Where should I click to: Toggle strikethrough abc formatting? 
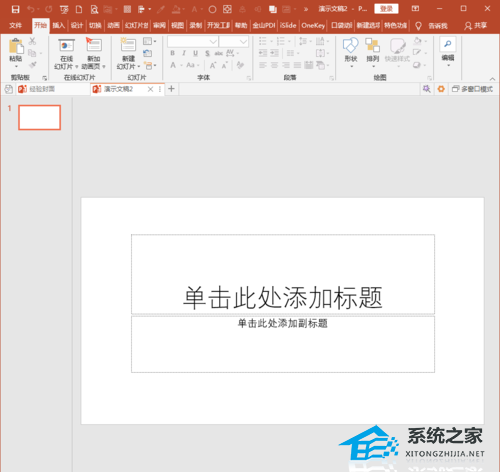coord(219,53)
